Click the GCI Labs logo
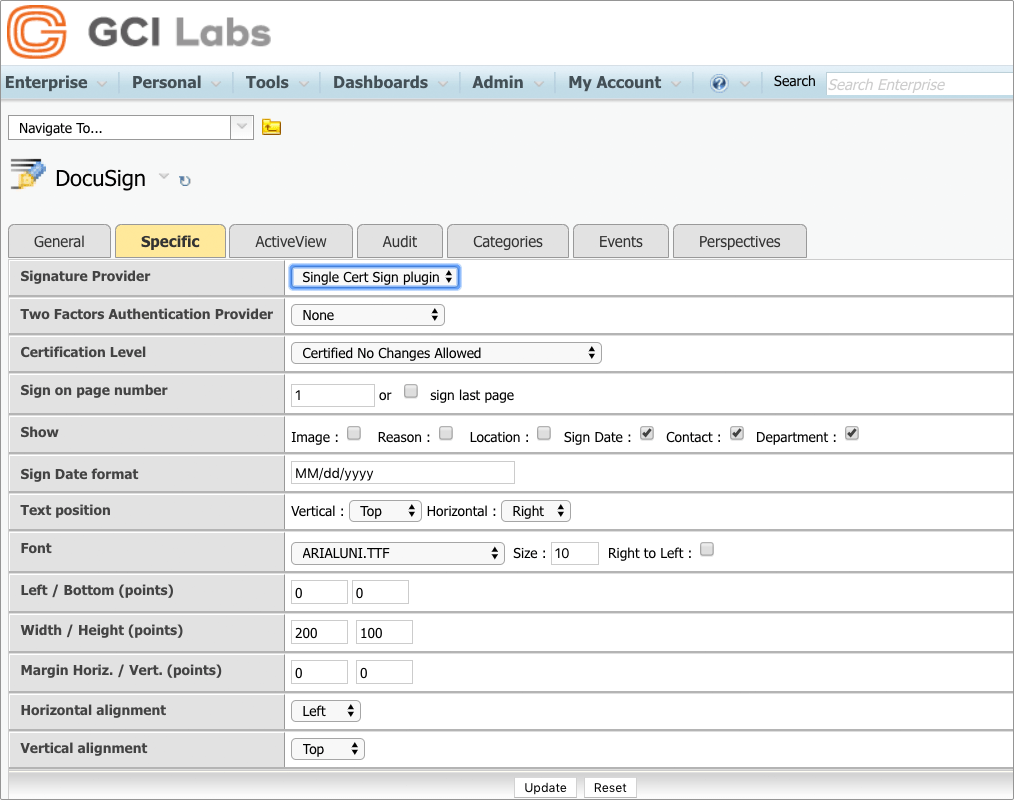Viewport: 1014px width, 800px height. coord(138,32)
